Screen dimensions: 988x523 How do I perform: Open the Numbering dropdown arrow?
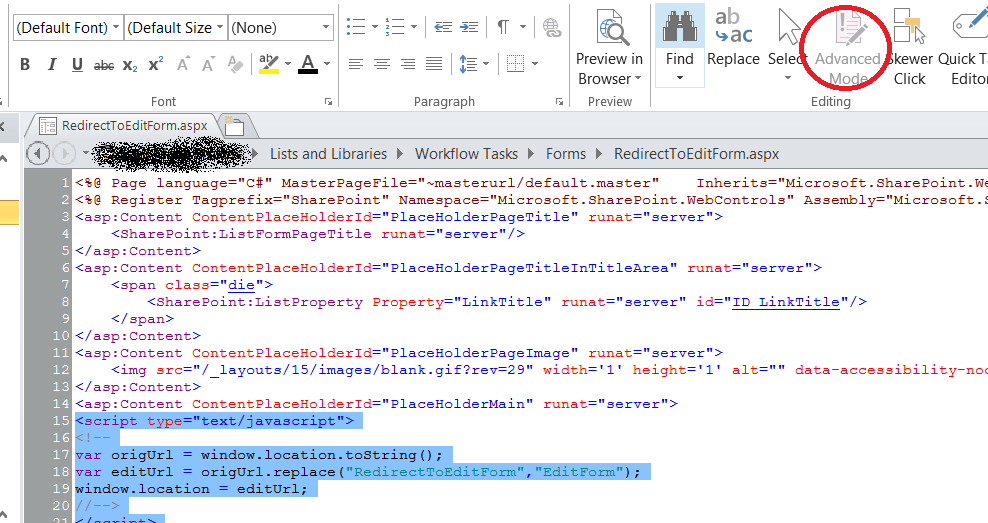[414, 26]
